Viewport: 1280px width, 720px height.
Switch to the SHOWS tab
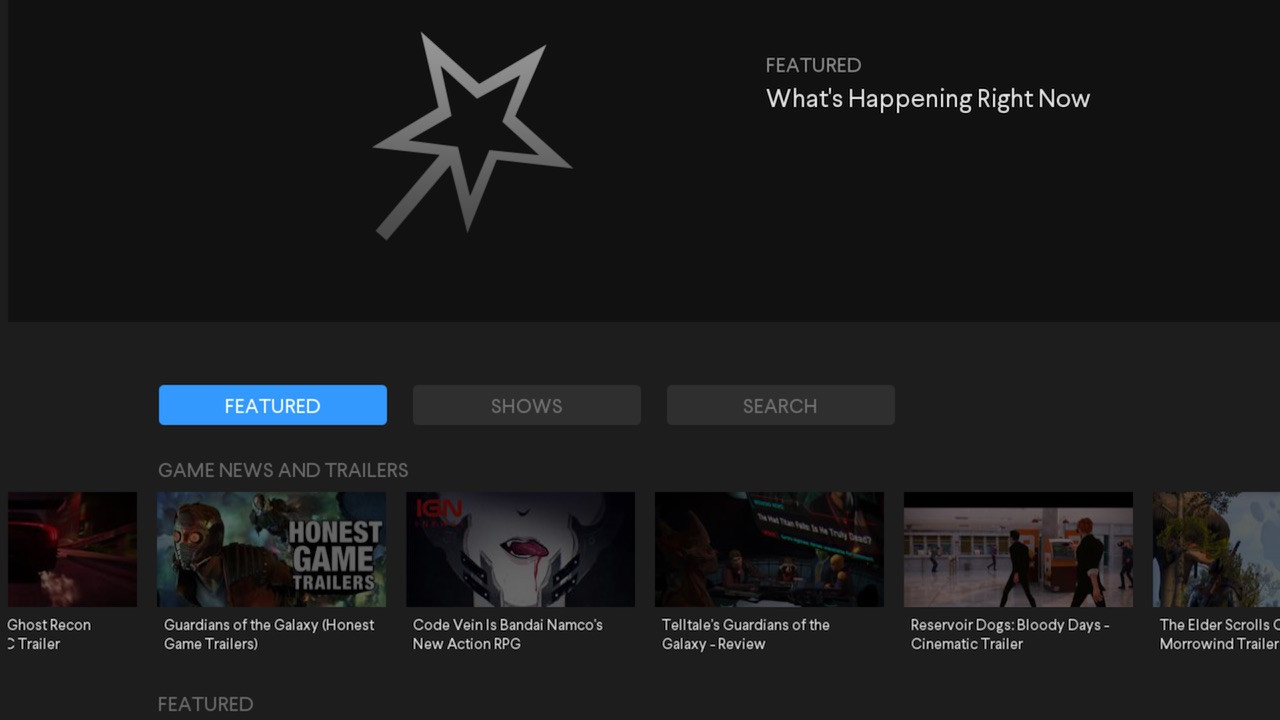tap(526, 405)
